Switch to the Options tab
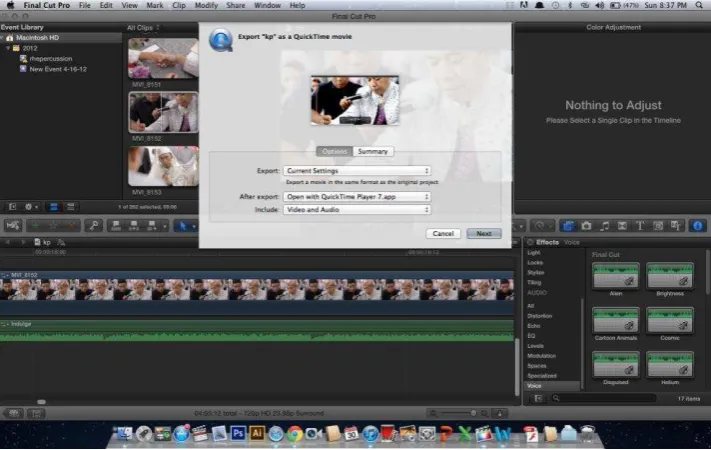Screen dimensions: 711x450 click(x=335, y=152)
